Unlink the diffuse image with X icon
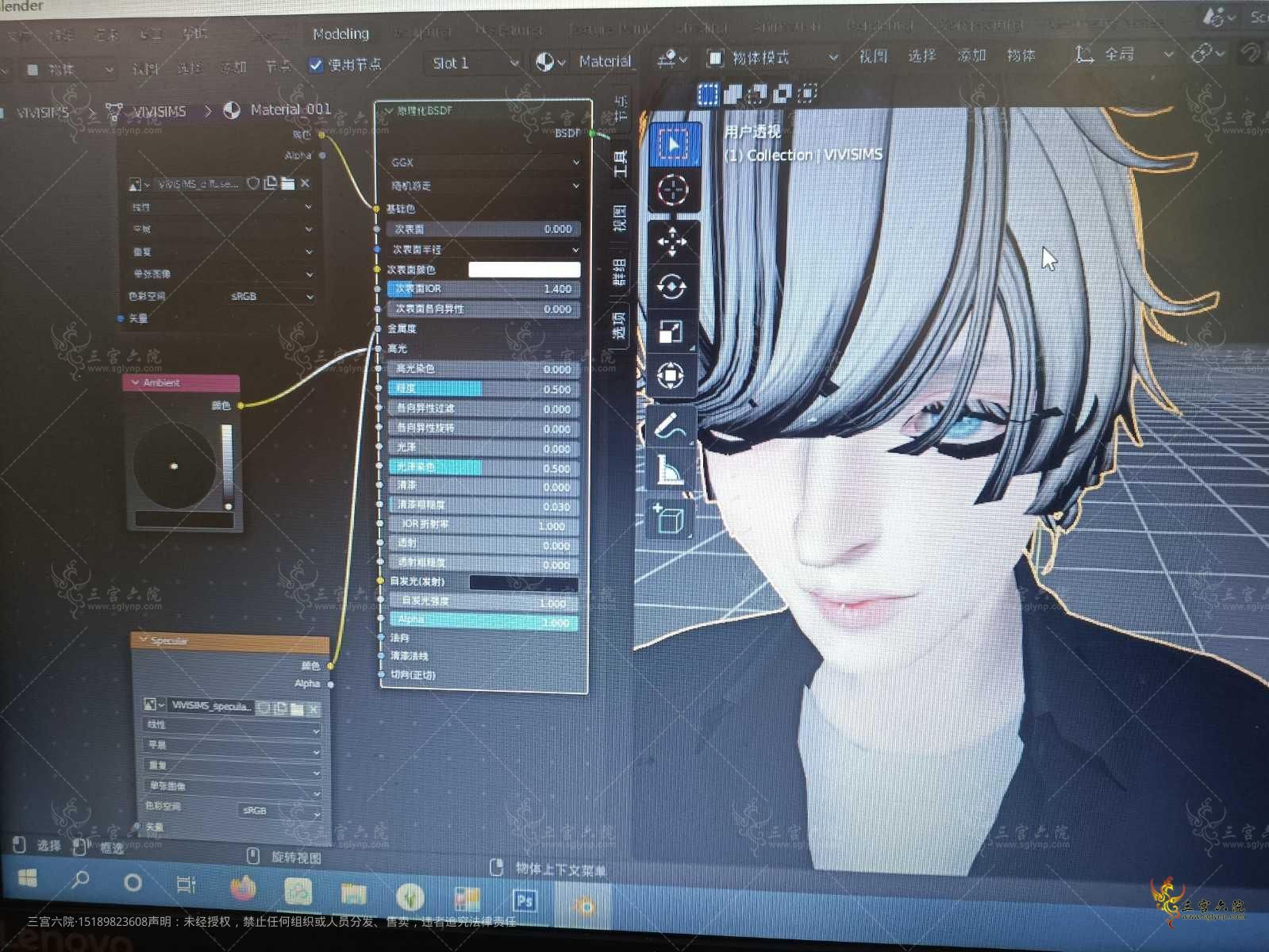Image resolution: width=1269 pixels, height=952 pixels. coord(305,183)
